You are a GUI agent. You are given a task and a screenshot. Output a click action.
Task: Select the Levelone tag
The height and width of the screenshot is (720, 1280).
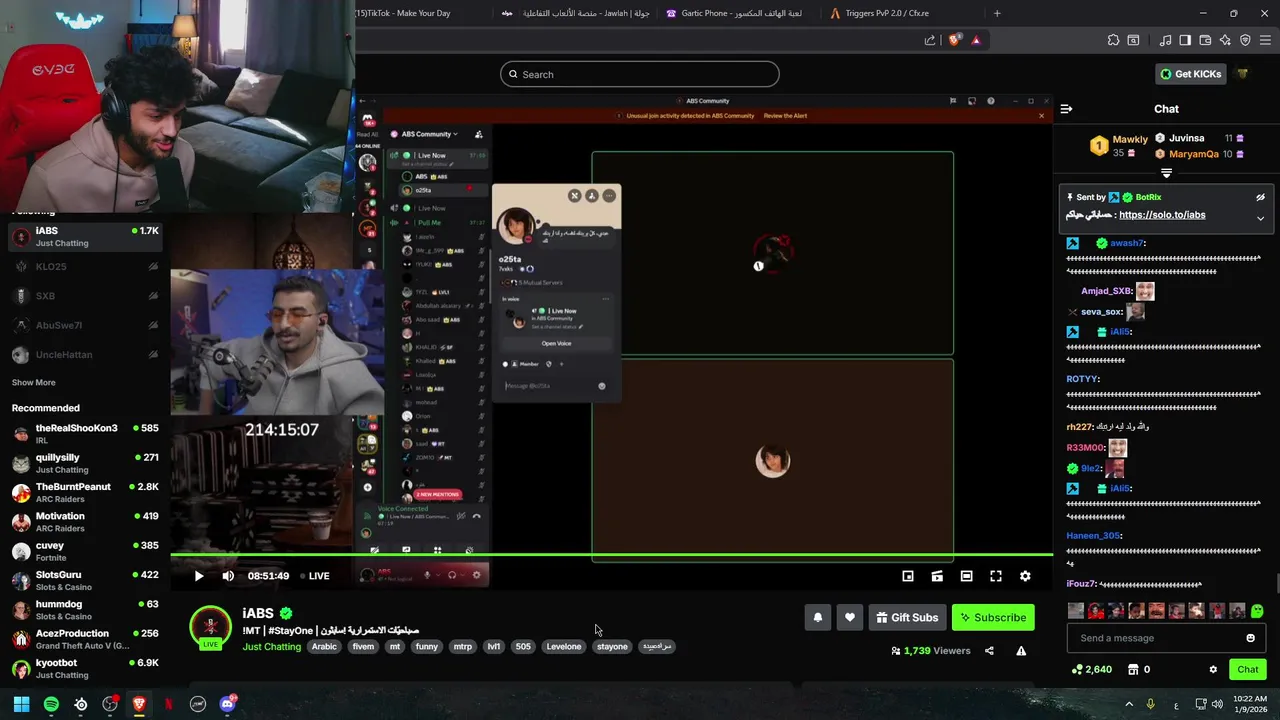(563, 647)
